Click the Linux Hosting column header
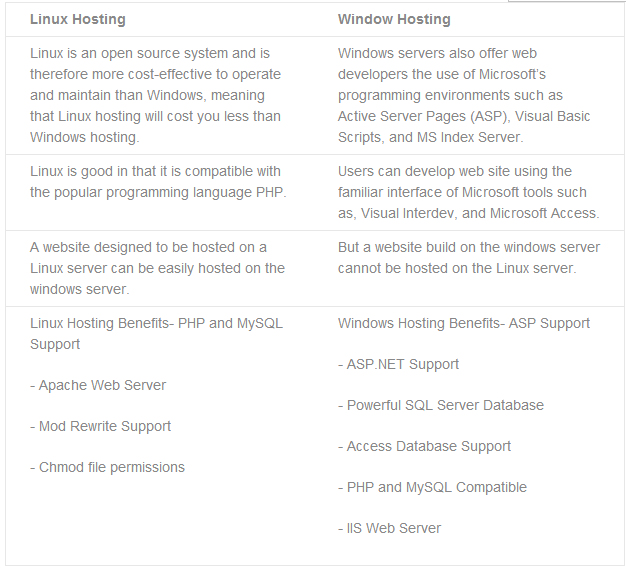626x573 pixels. pyautogui.click(x=78, y=19)
